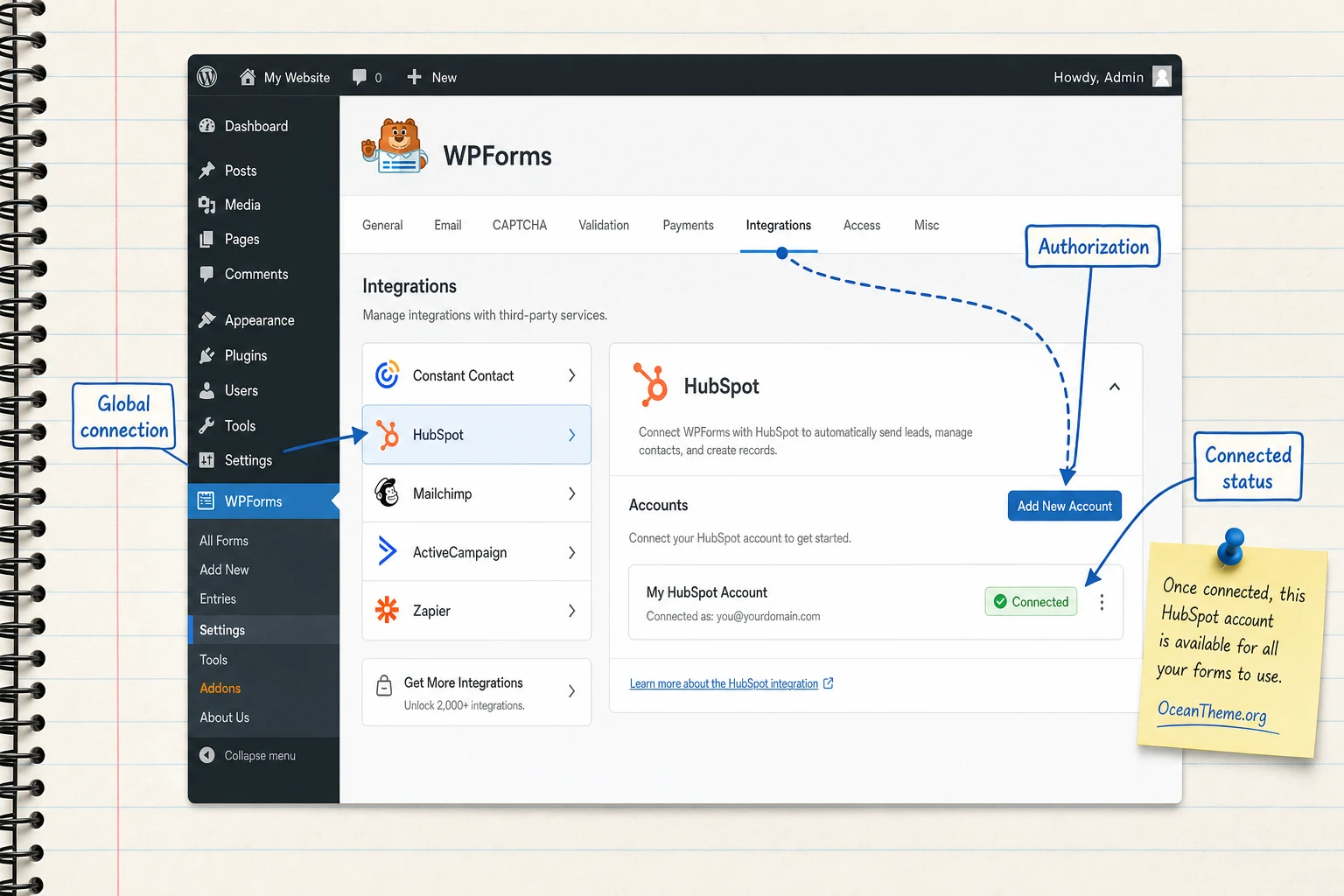The height and width of the screenshot is (896, 1344).
Task: Expand Zapier using its chevron
Action: click(x=572, y=611)
